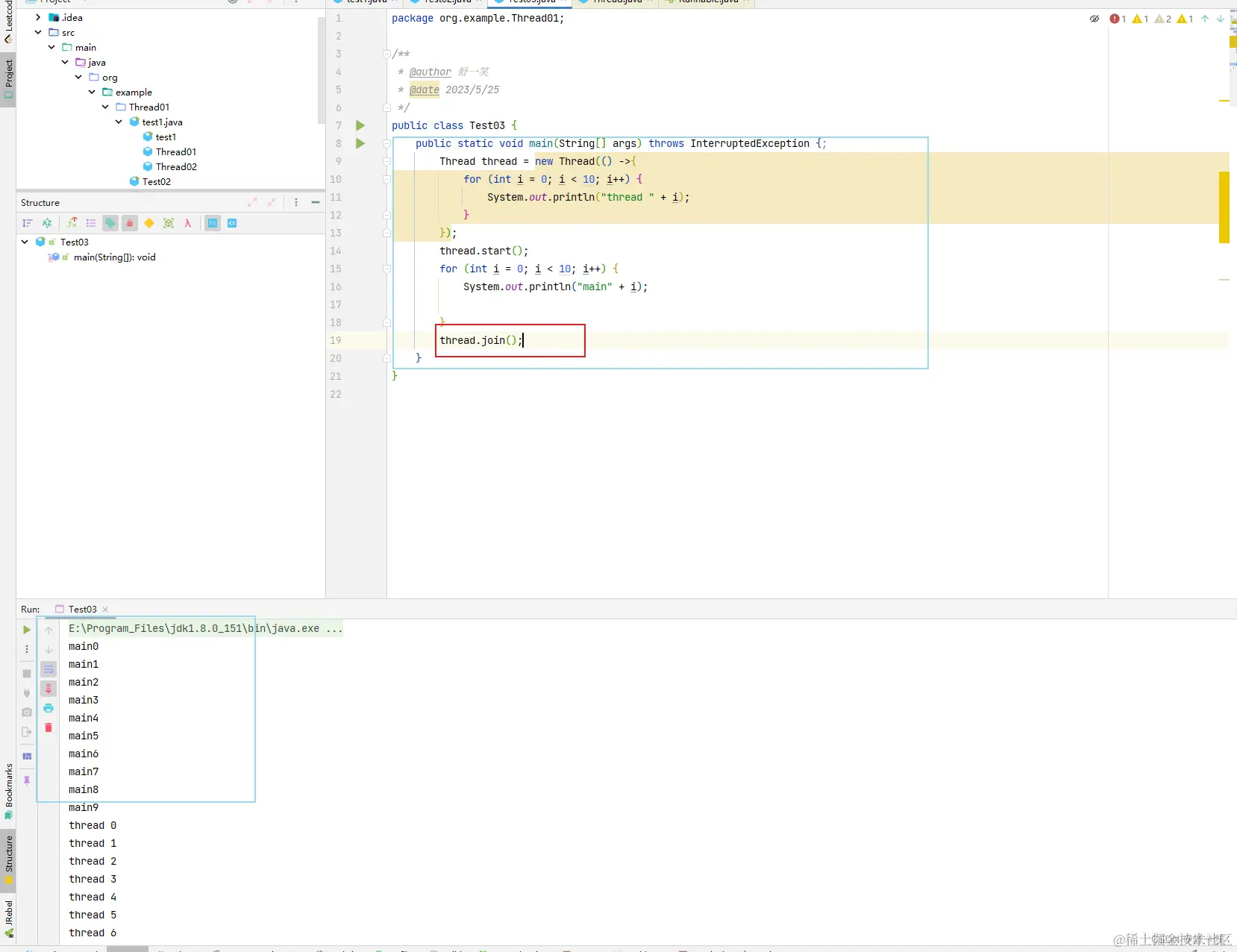Screen dimensions: 1237x952
Task: Expand all nodes in Structure panel
Action: click(252, 202)
